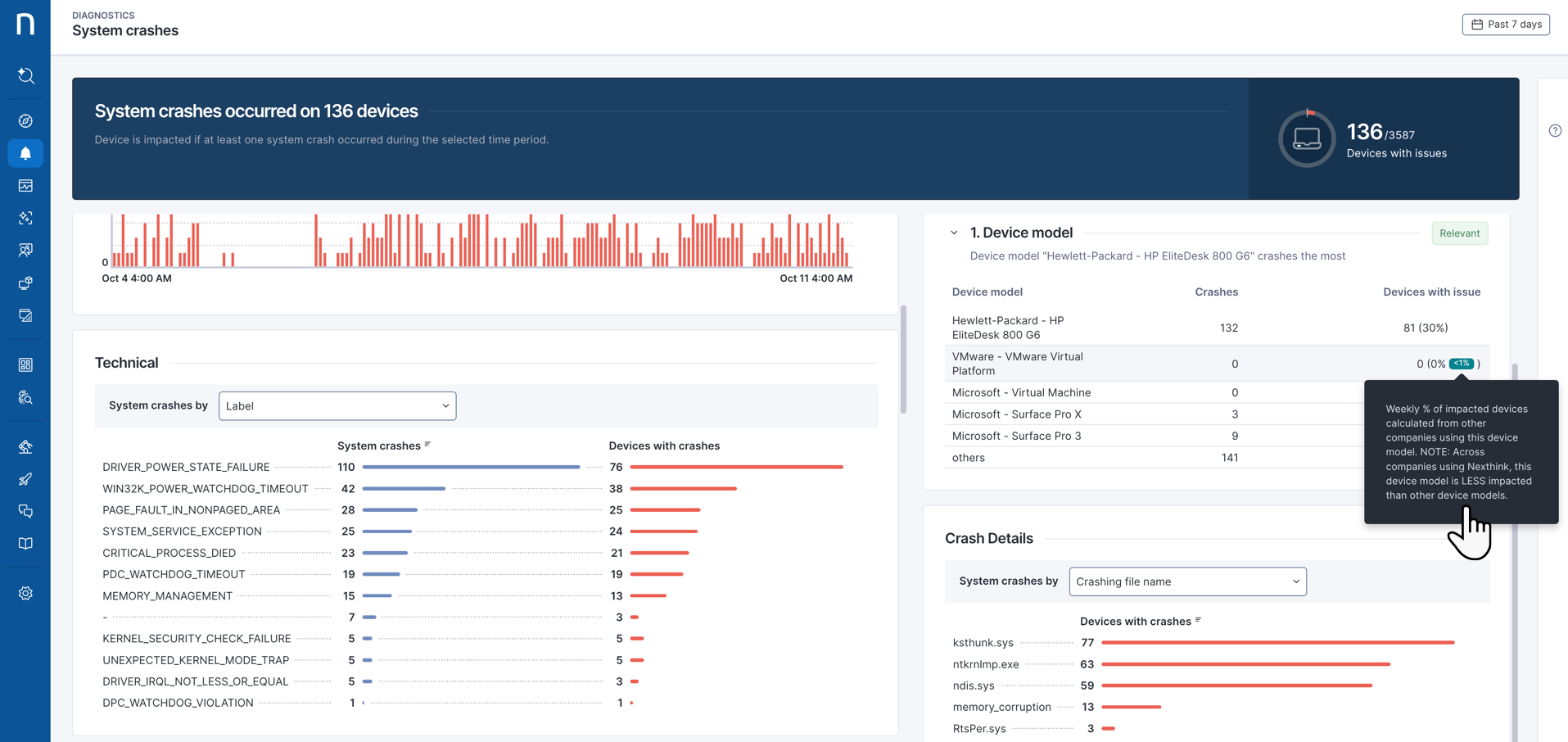Open the book documentation icon

pyautogui.click(x=25, y=544)
